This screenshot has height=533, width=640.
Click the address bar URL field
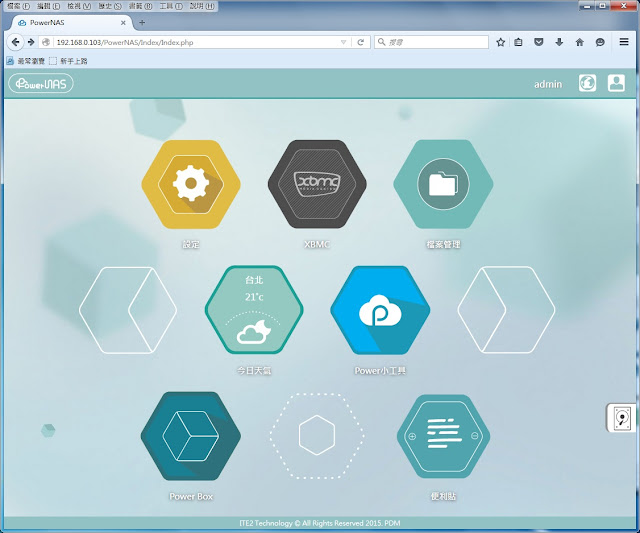click(x=196, y=42)
